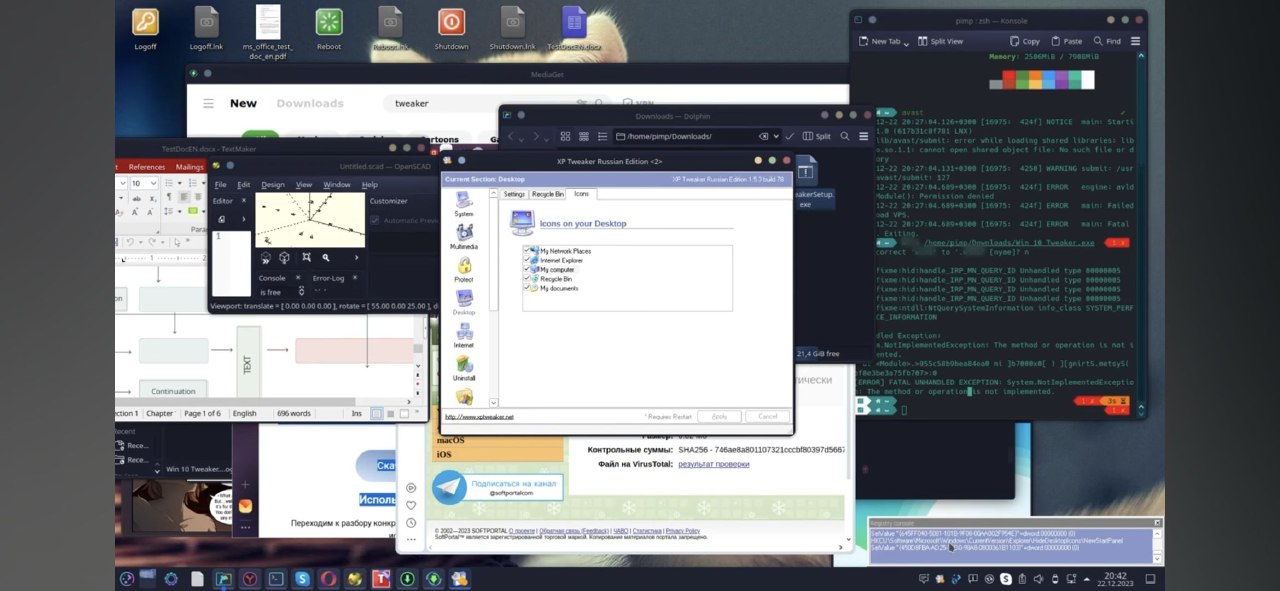Click the Cancel button in XP Tweaker
Image resolution: width=1280 pixels, height=591 pixels.
(x=767, y=416)
